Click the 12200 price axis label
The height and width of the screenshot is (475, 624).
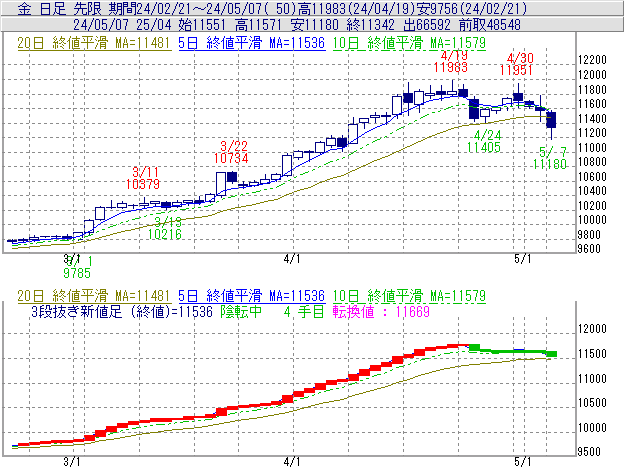591,60
